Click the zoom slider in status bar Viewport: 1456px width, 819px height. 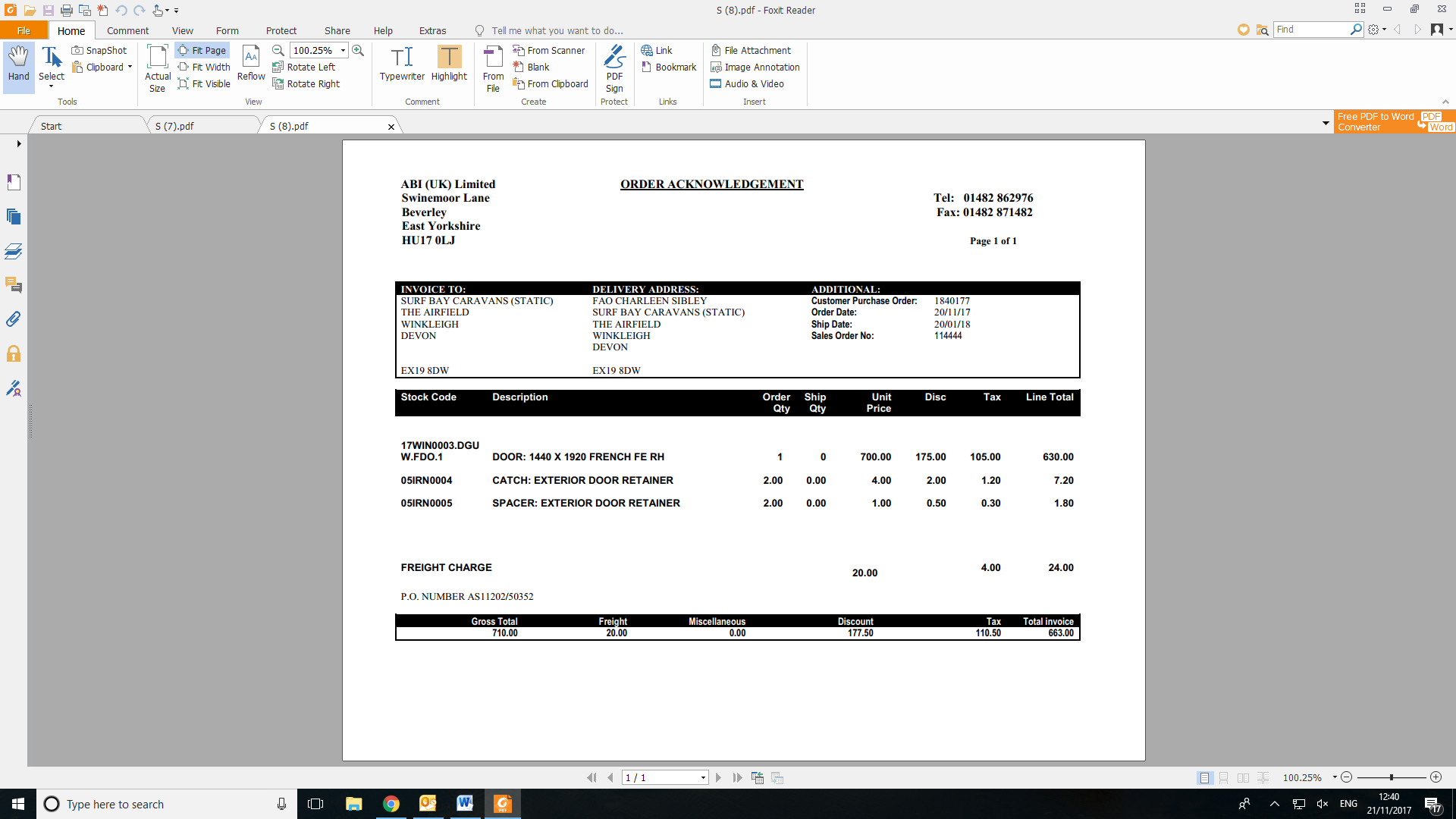pyautogui.click(x=1391, y=777)
